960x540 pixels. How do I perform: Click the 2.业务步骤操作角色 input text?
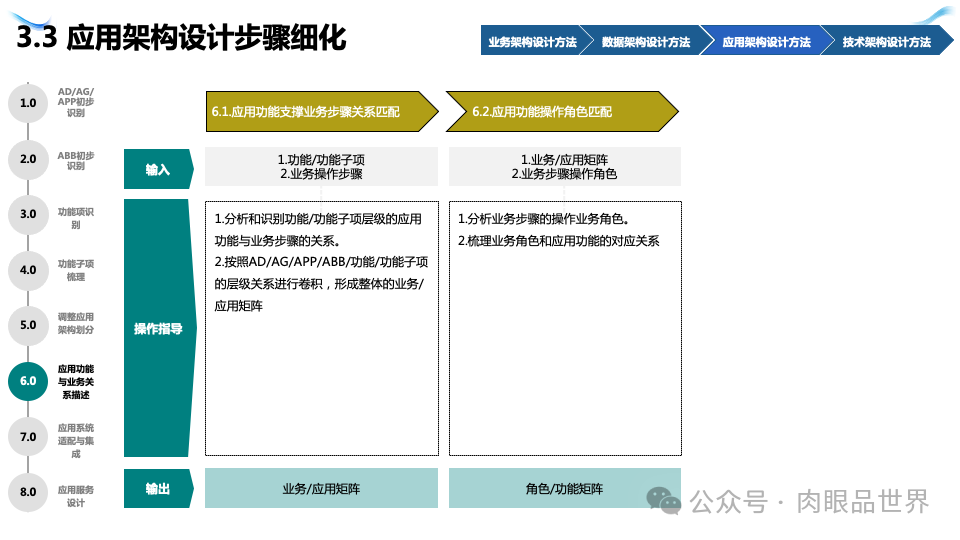coord(564,174)
